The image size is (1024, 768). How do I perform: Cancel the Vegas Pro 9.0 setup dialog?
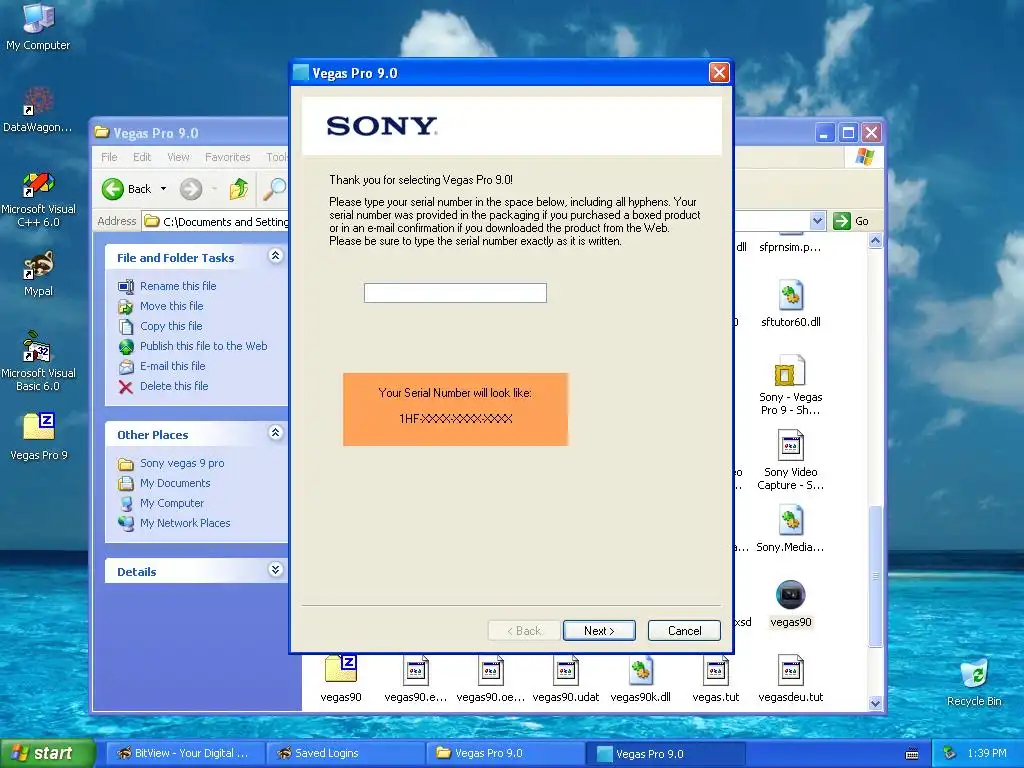click(684, 631)
